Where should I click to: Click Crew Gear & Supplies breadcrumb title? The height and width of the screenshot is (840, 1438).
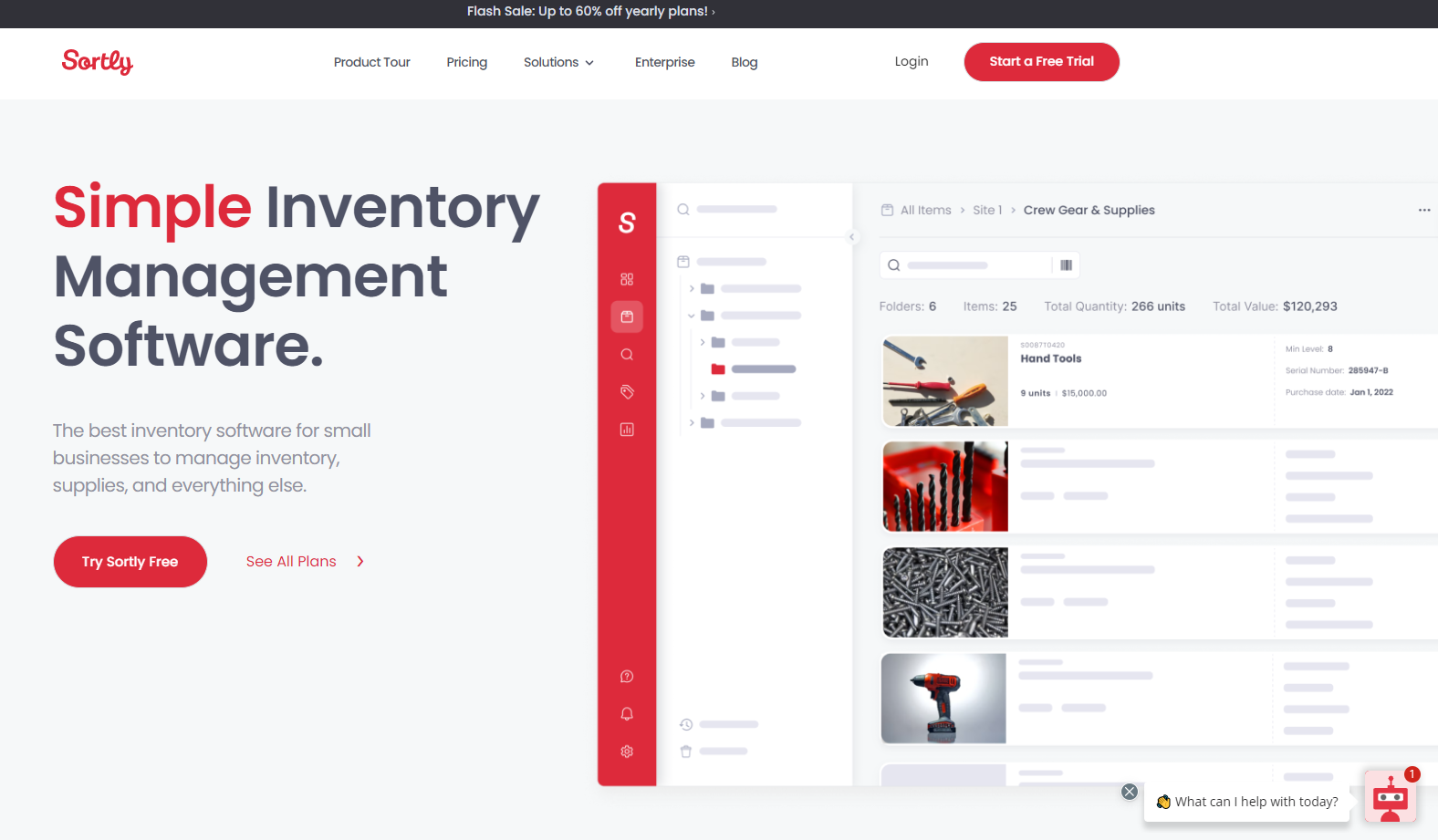pyautogui.click(x=1089, y=210)
